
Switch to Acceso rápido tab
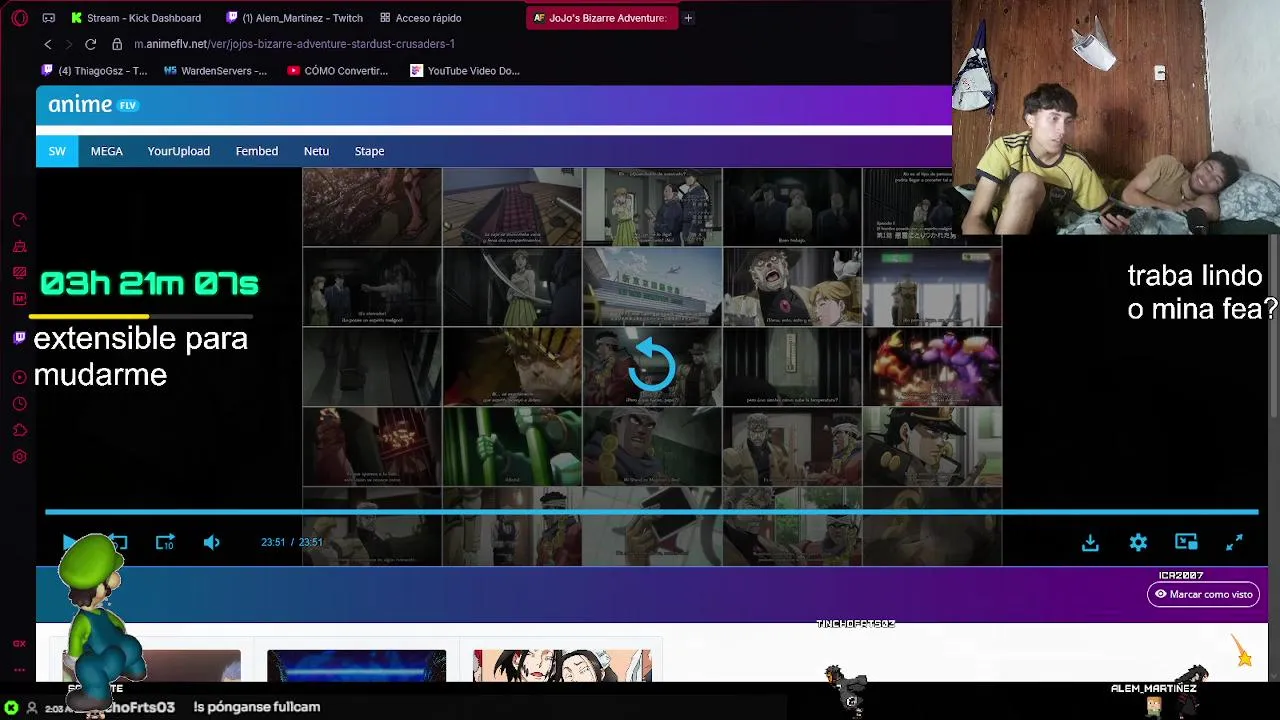(x=421, y=18)
